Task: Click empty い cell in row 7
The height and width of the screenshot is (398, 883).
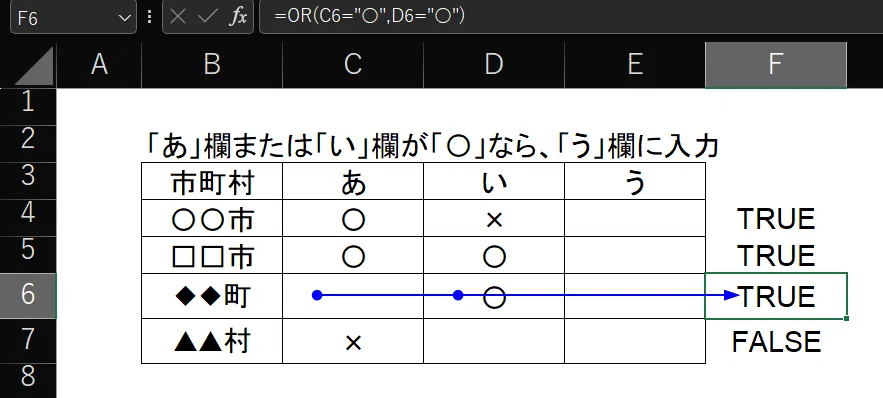Action: [494, 341]
